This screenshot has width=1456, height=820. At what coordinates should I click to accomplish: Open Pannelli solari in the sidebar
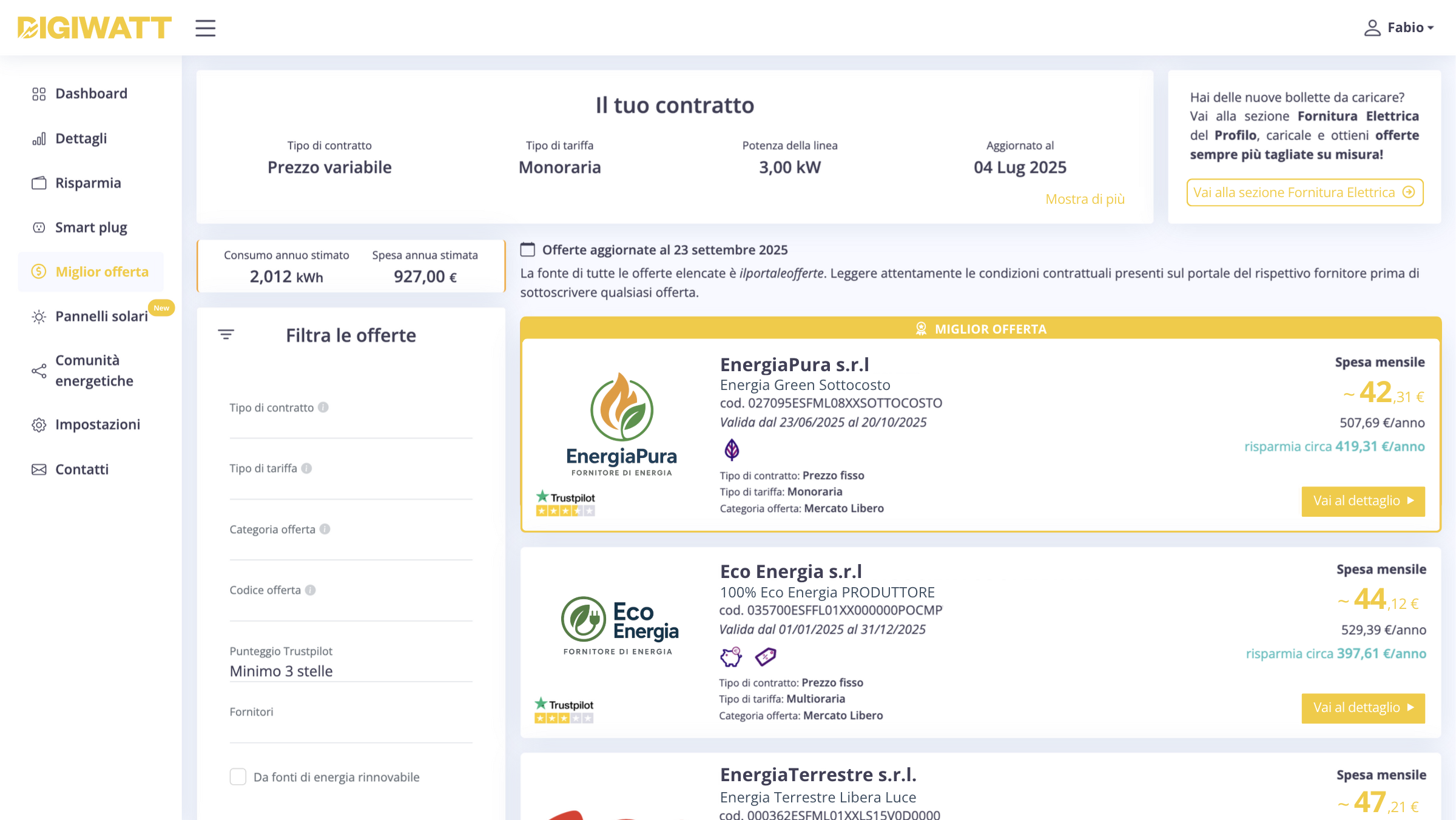101,316
